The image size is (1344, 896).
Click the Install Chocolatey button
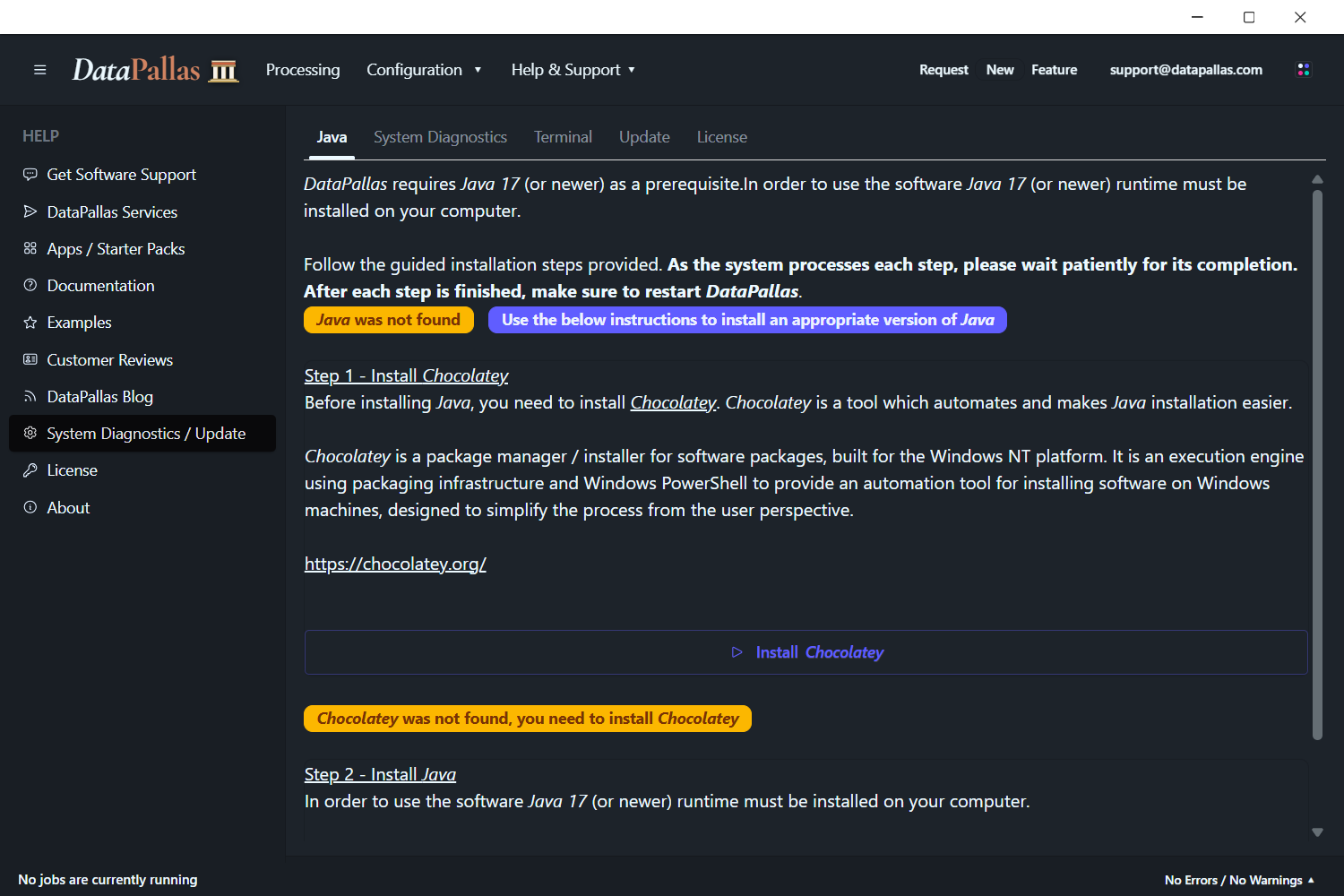tap(806, 652)
